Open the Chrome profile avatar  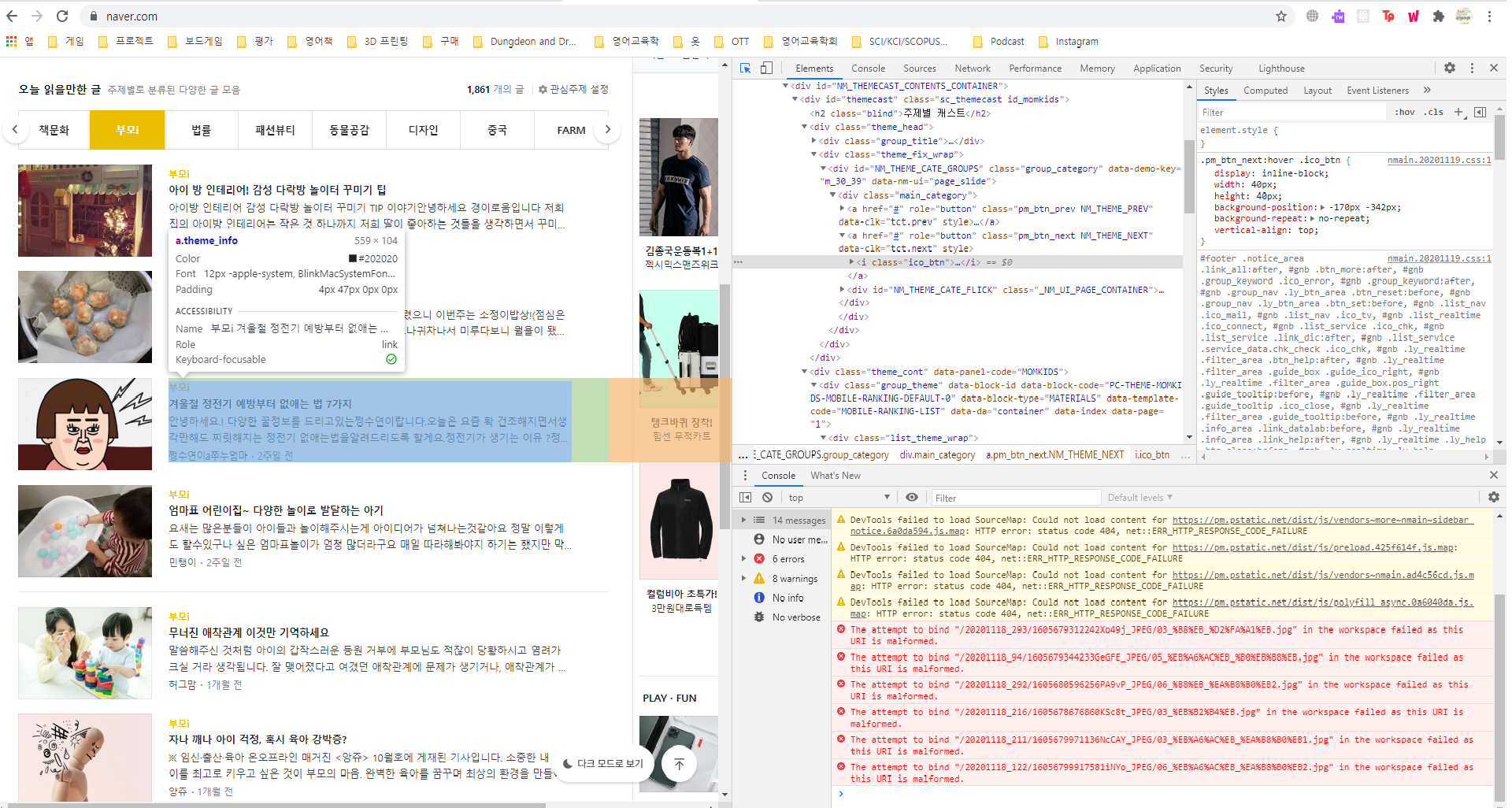tap(1464, 16)
